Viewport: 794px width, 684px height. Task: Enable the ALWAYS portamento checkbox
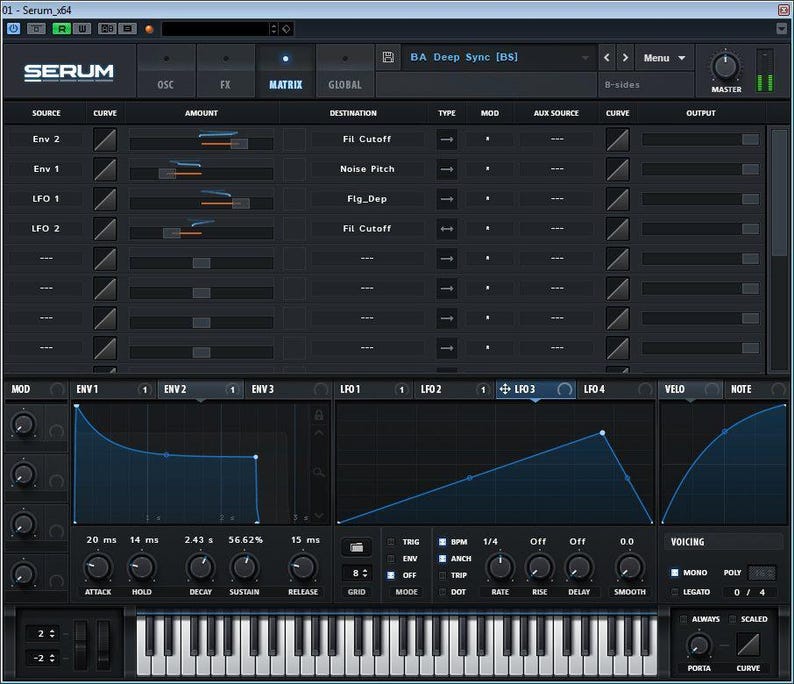click(684, 619)
